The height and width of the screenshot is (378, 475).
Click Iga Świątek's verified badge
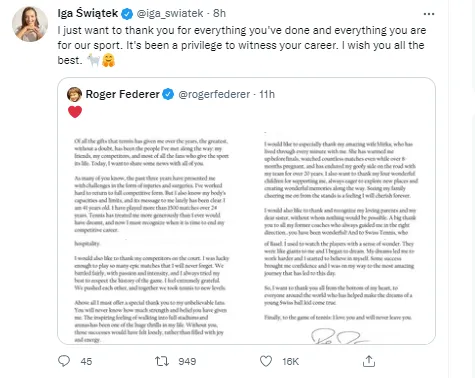pyautogui.click(x=127, y=14)
